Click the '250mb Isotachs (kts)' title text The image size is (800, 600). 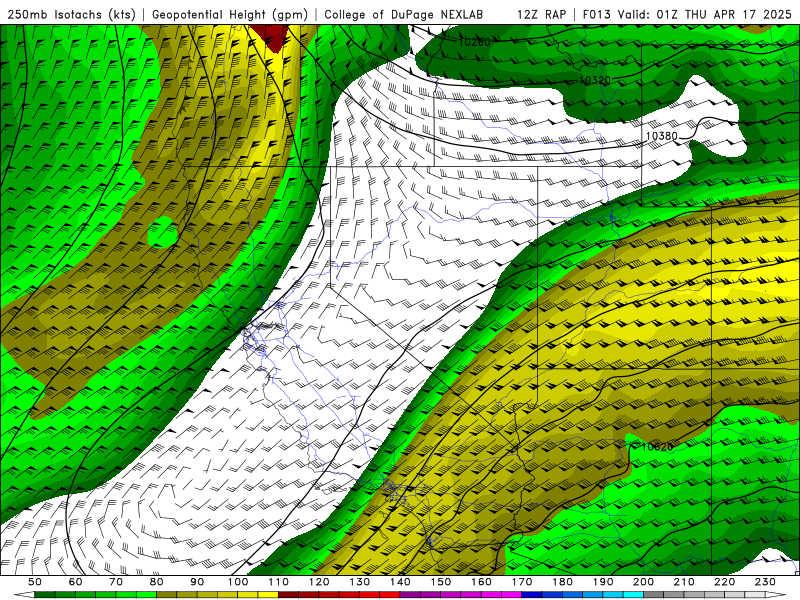71,14
